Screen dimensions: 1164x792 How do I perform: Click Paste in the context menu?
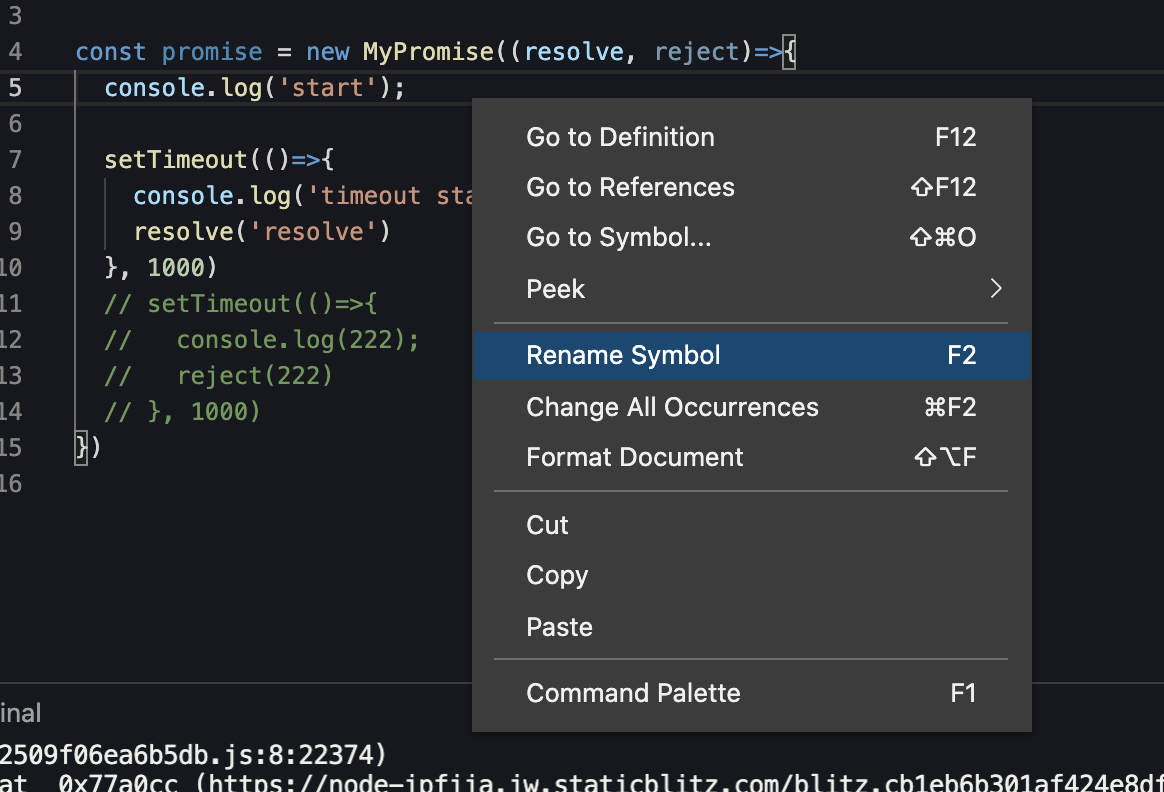751,627
